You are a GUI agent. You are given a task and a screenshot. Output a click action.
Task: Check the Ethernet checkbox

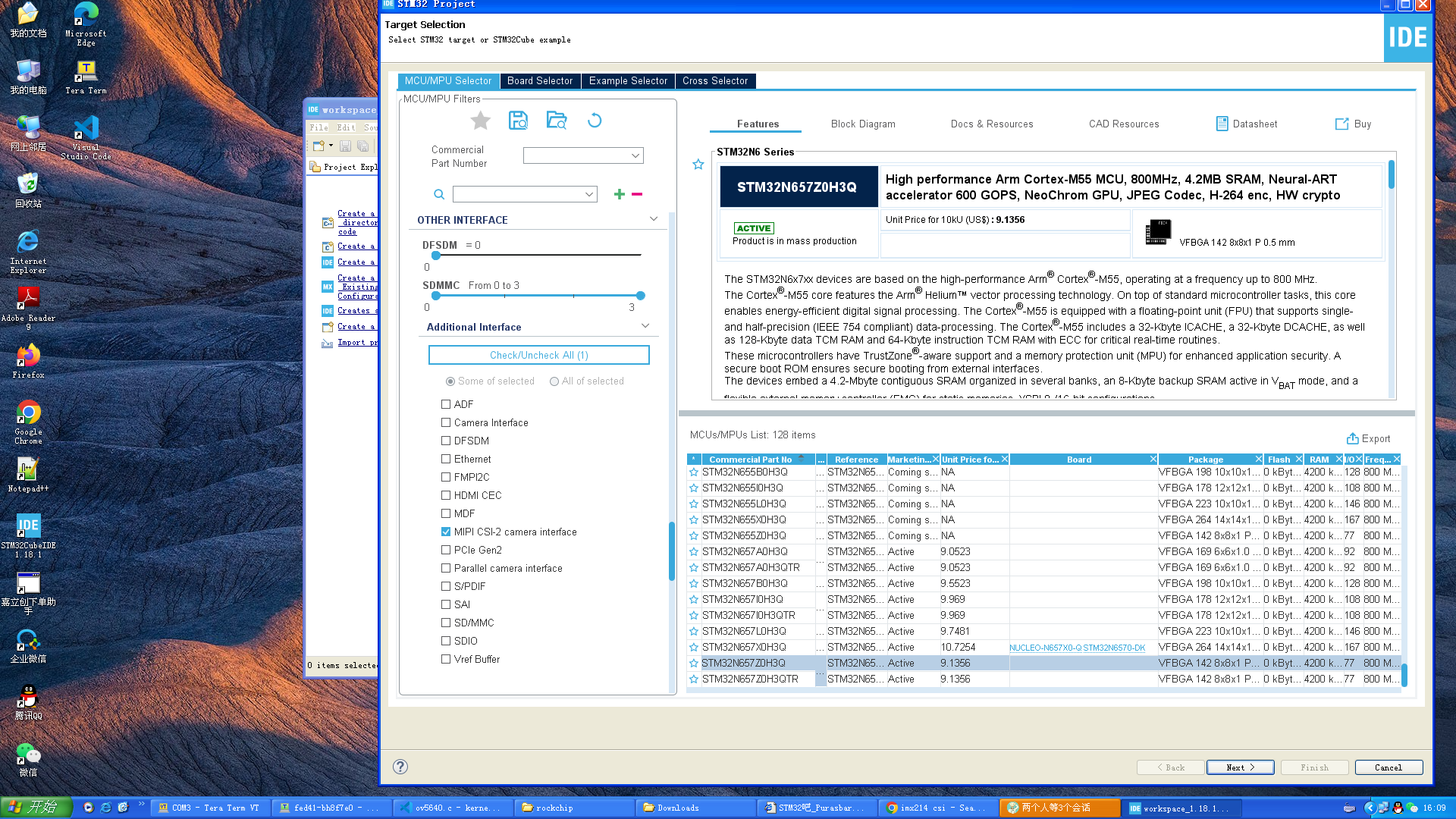[446, 459]
